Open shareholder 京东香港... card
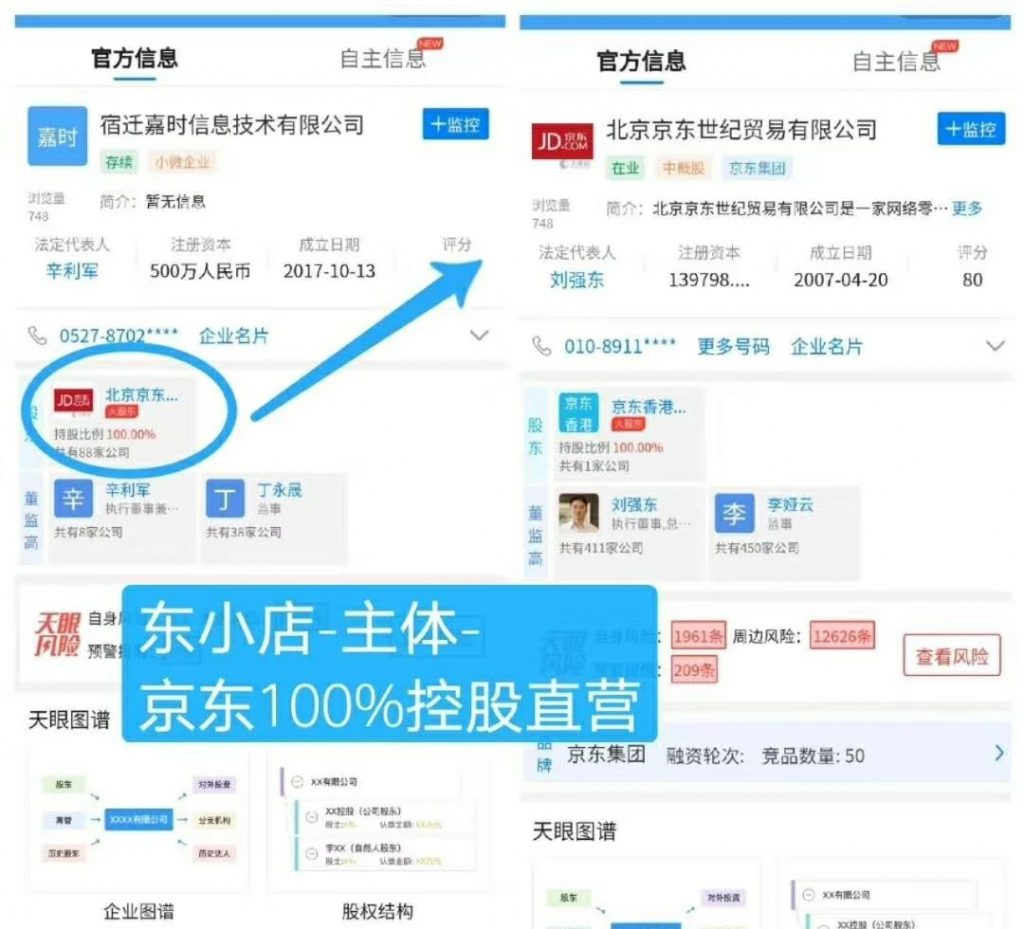The width and height of the screenshot is (1024, 929). 629,433
